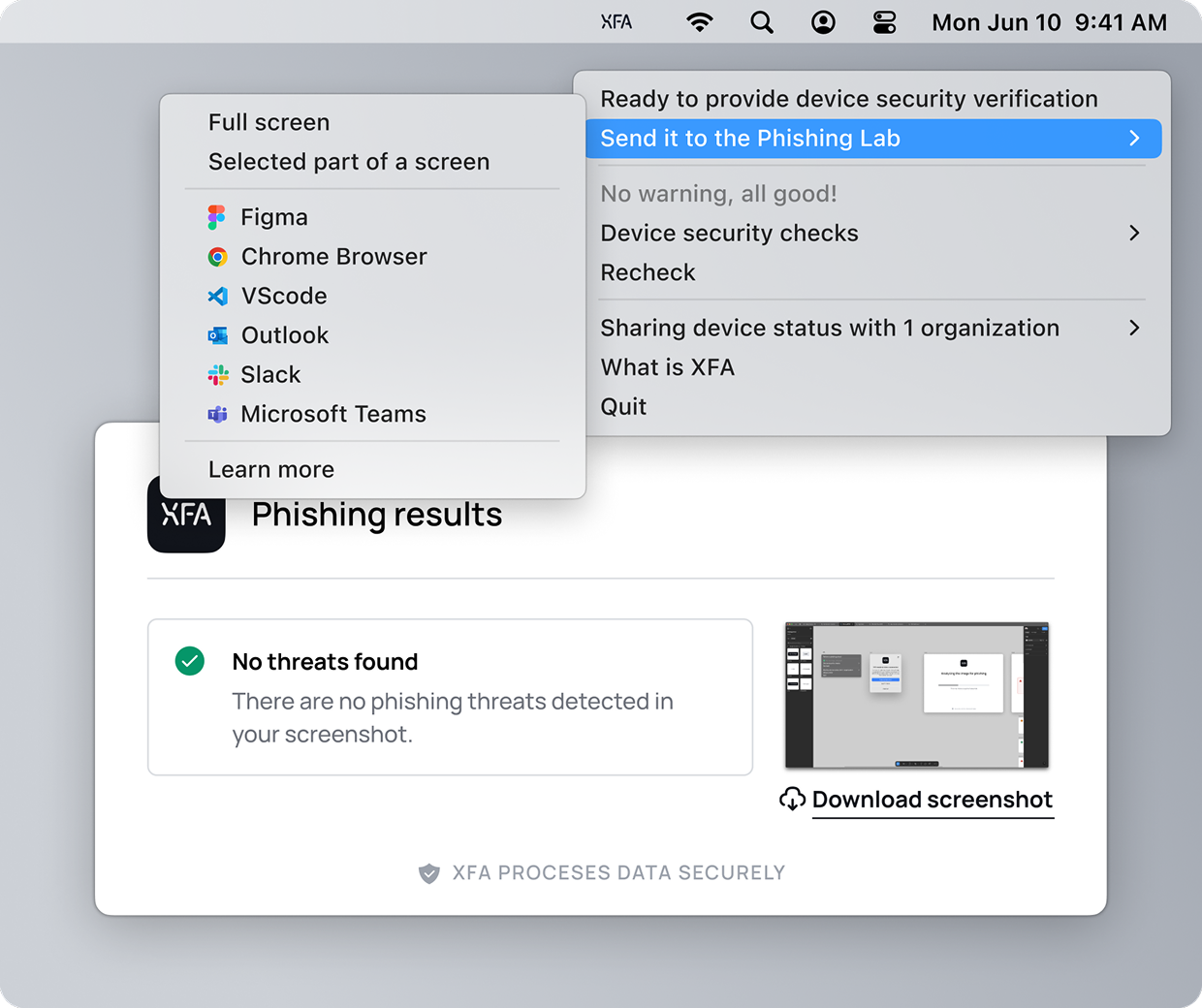Open Learn more in the submenu
Viewport: 1202px width, 1008px height.
tap(372, 469)
